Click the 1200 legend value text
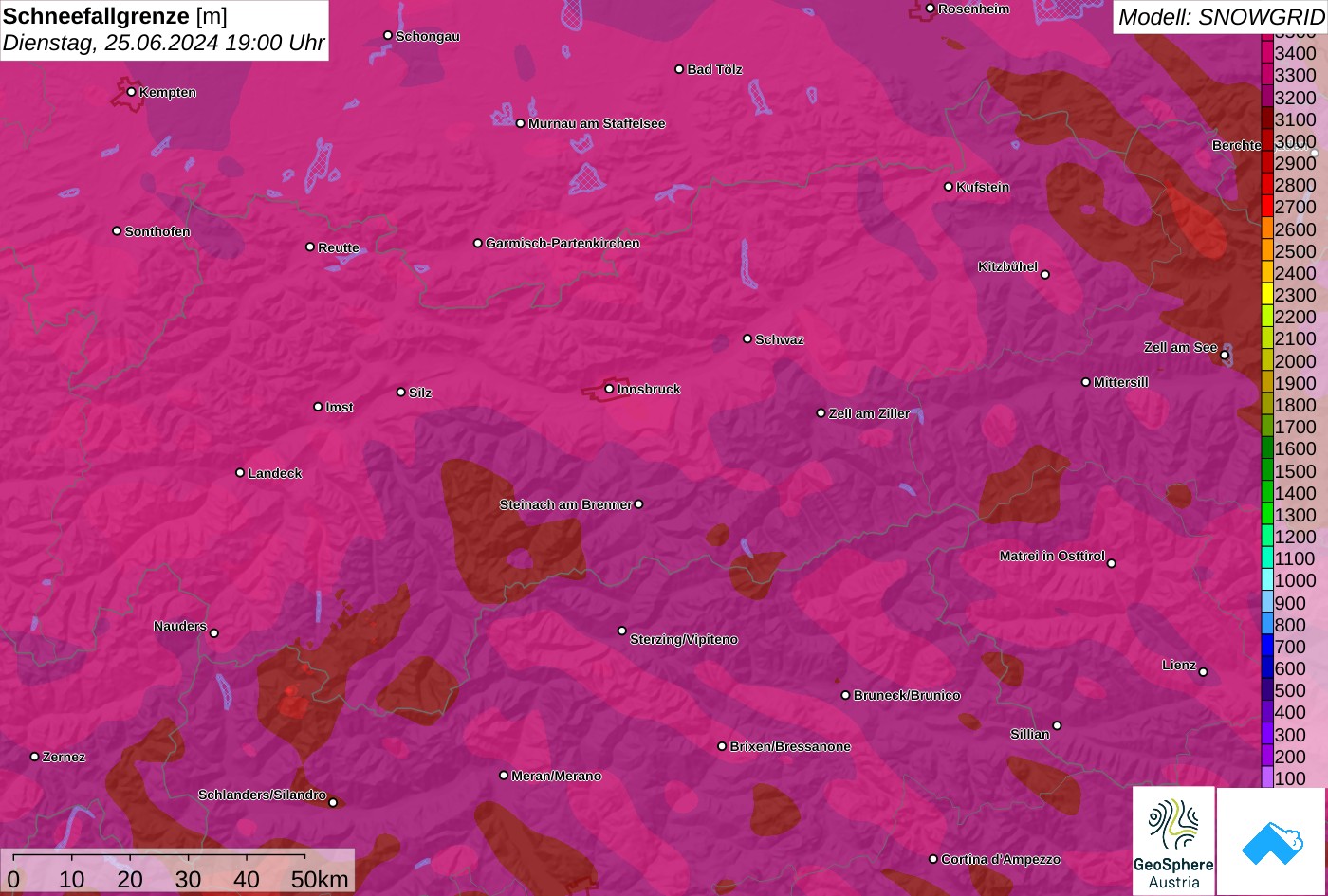The width and height of the screenshot is (1328, 896). pos(1296,537)
